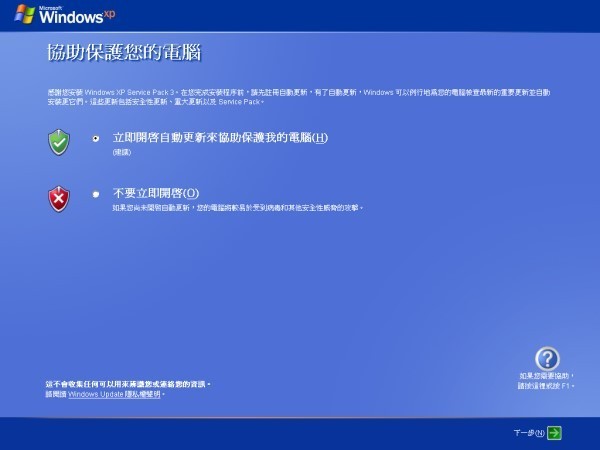Click the warning text under 不要立即開啟
Screen dimensions: 600x450
[x=238, y=208]
